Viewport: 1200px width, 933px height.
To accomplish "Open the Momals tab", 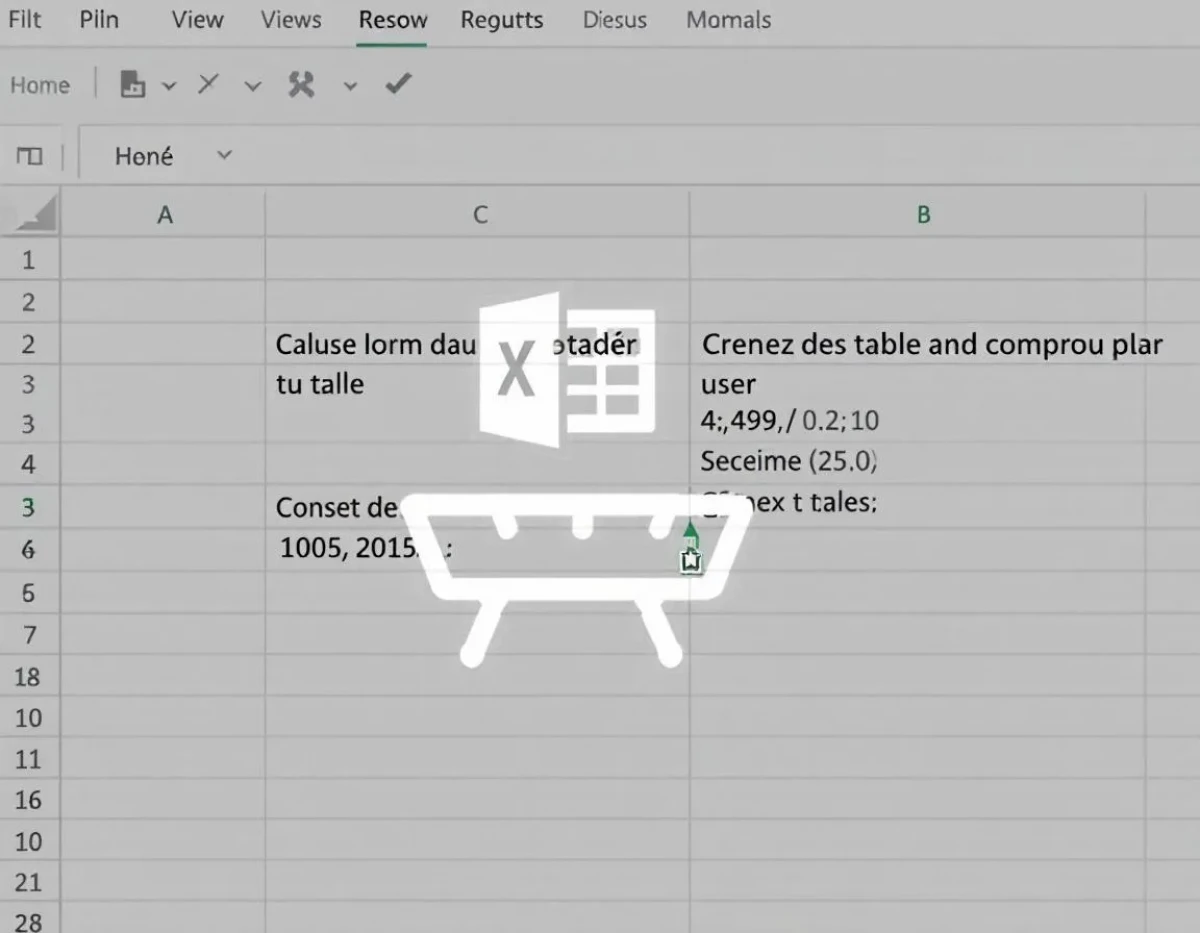I will pyautogui.click(x=728, y=20).
